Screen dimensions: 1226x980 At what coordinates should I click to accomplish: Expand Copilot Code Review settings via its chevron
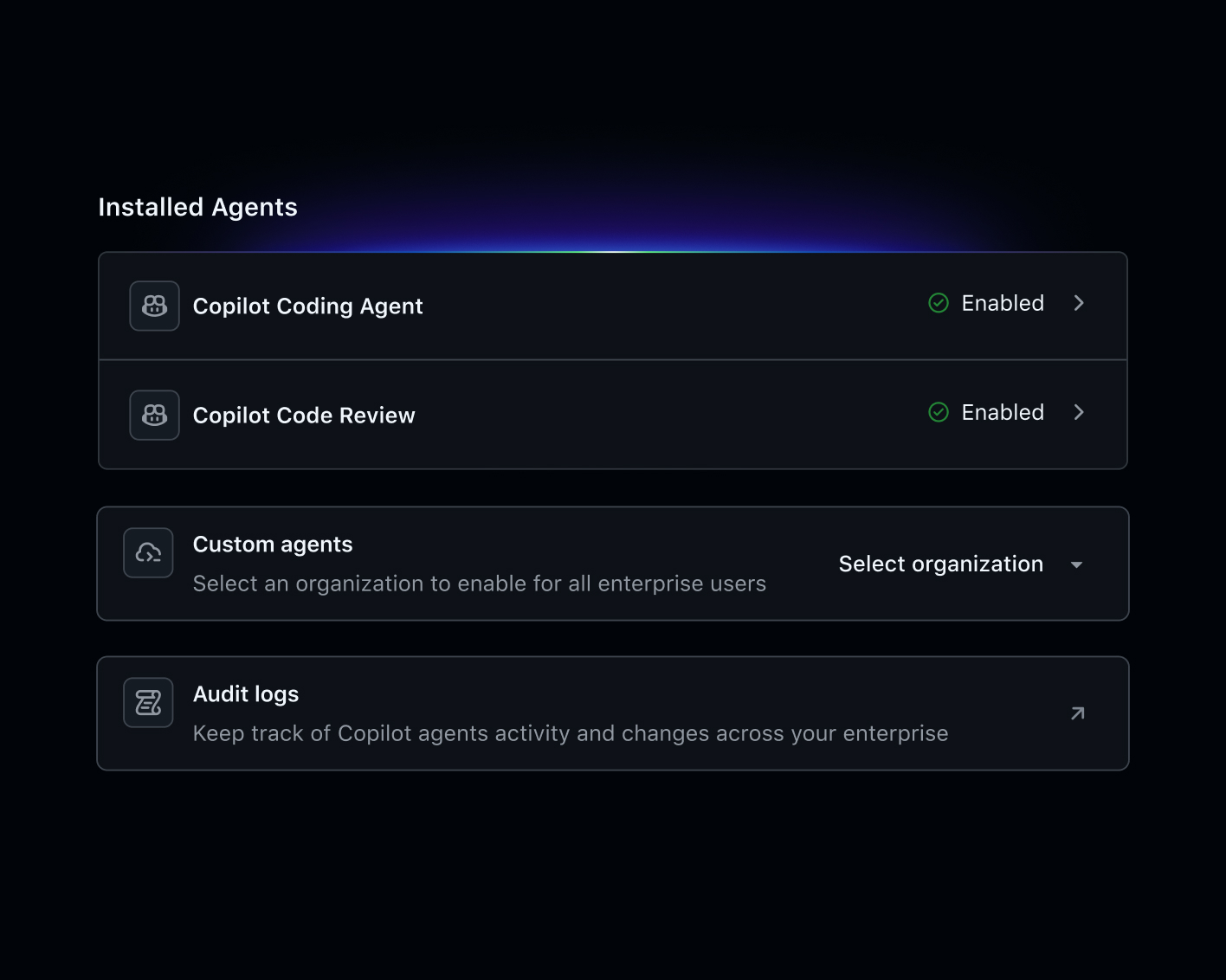click(x=1079, y=412)
